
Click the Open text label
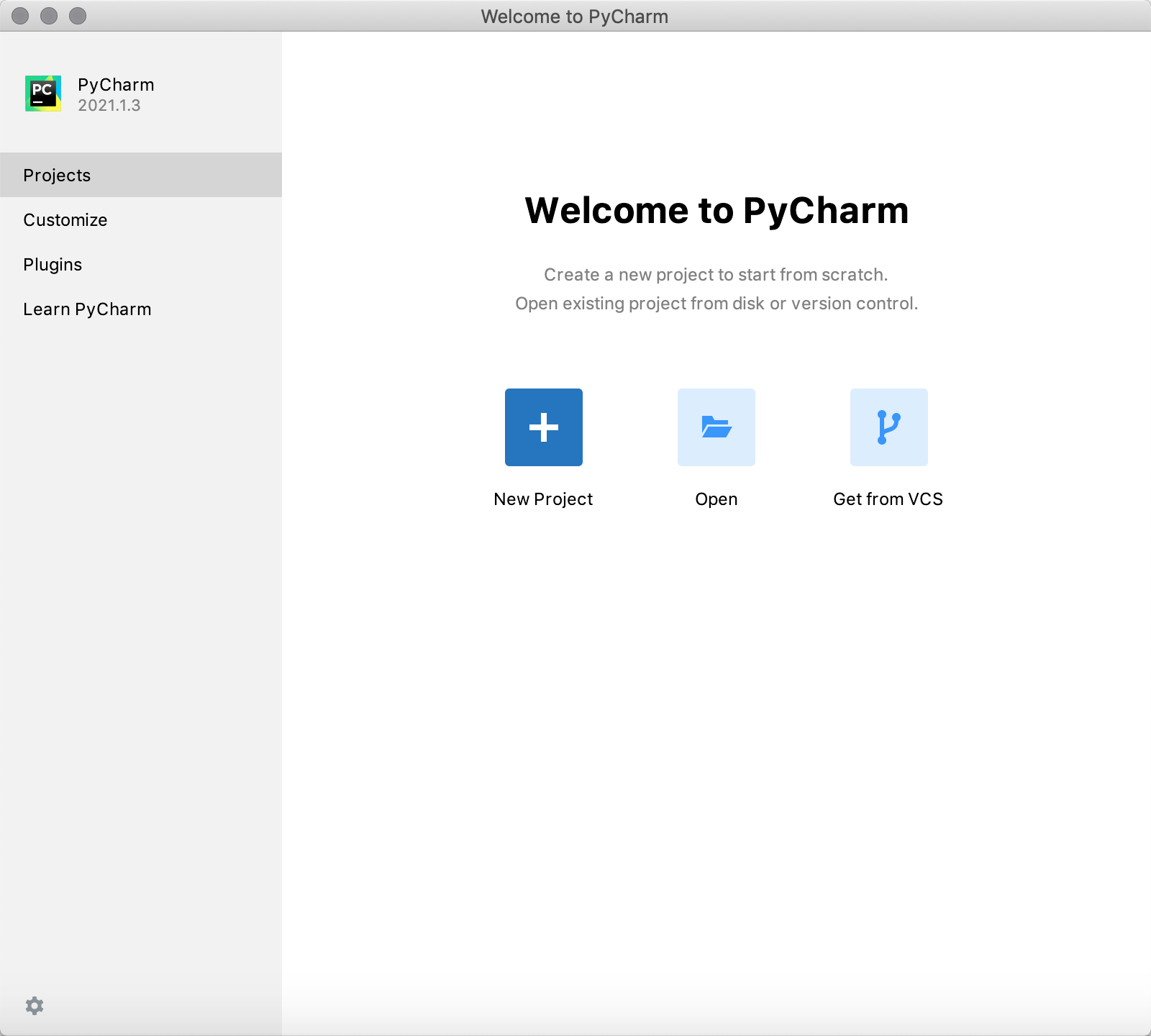pyautogui.click(x=716, y=499)
